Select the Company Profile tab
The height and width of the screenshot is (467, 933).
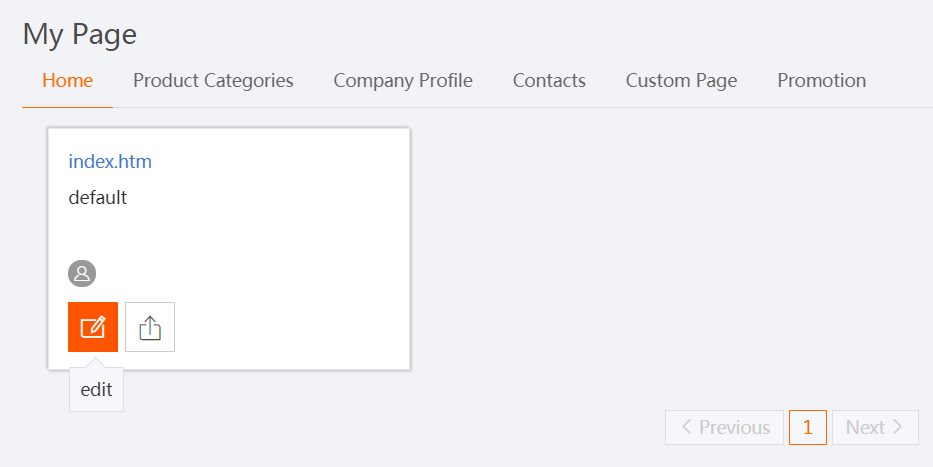[403, 81]
